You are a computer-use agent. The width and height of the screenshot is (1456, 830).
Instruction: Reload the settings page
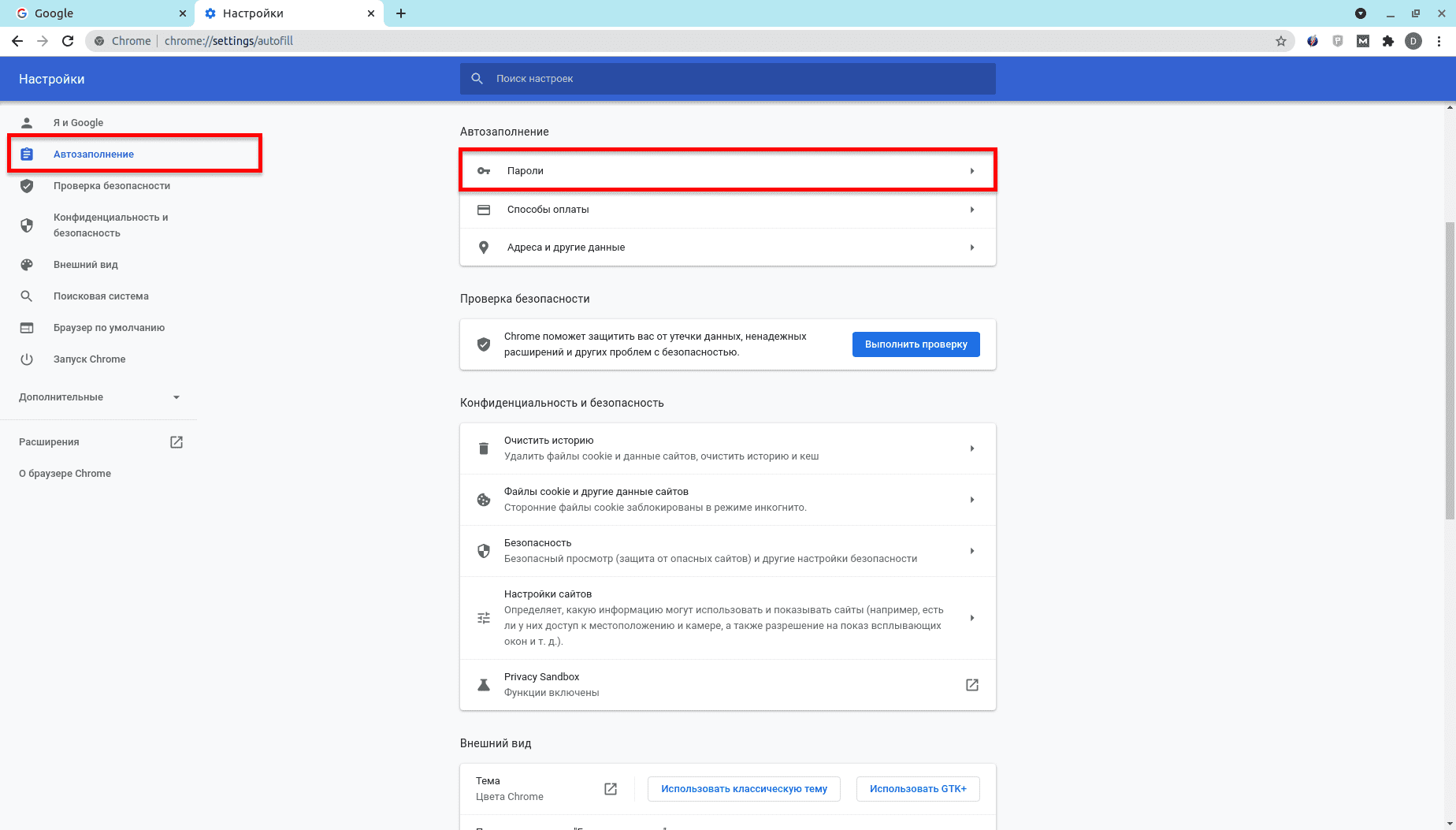coord(68,41)
